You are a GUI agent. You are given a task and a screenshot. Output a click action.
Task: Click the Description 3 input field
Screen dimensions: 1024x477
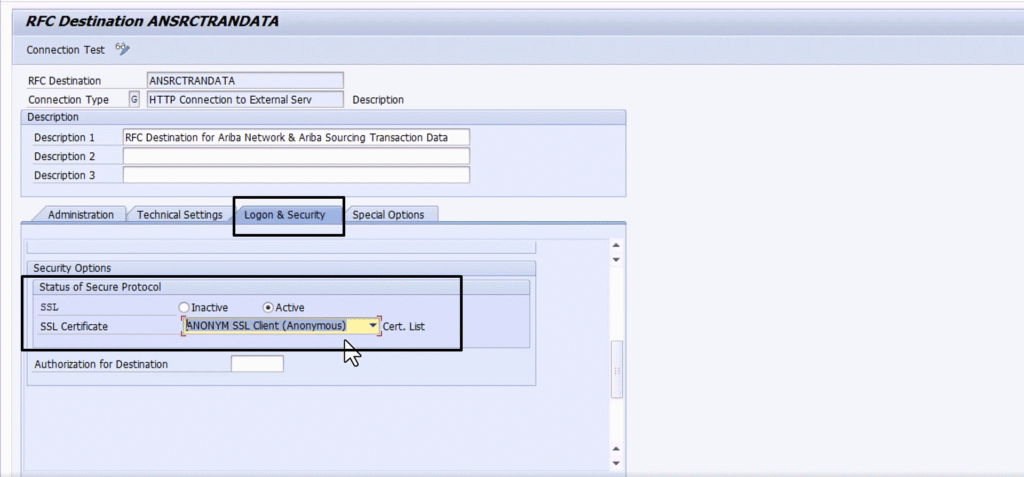(x=296, y=175)
